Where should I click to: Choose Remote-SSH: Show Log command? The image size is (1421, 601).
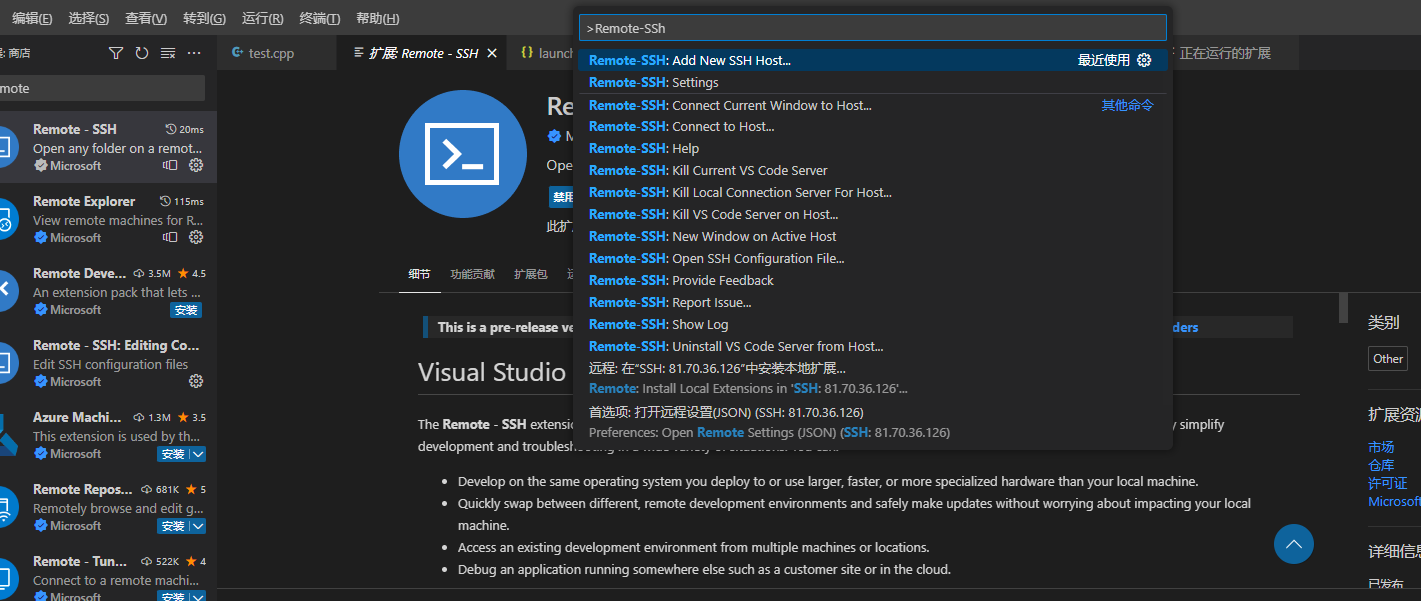point(872,324)
